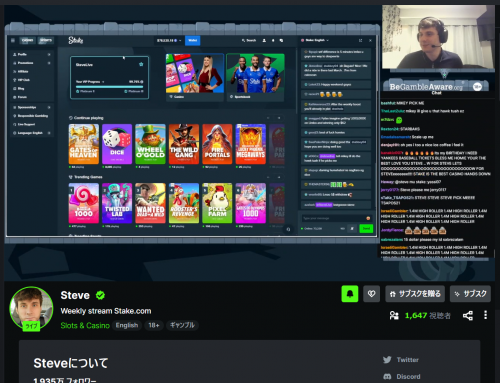Open the Lucky Phoenix Megaways game

tap(251, 144)
